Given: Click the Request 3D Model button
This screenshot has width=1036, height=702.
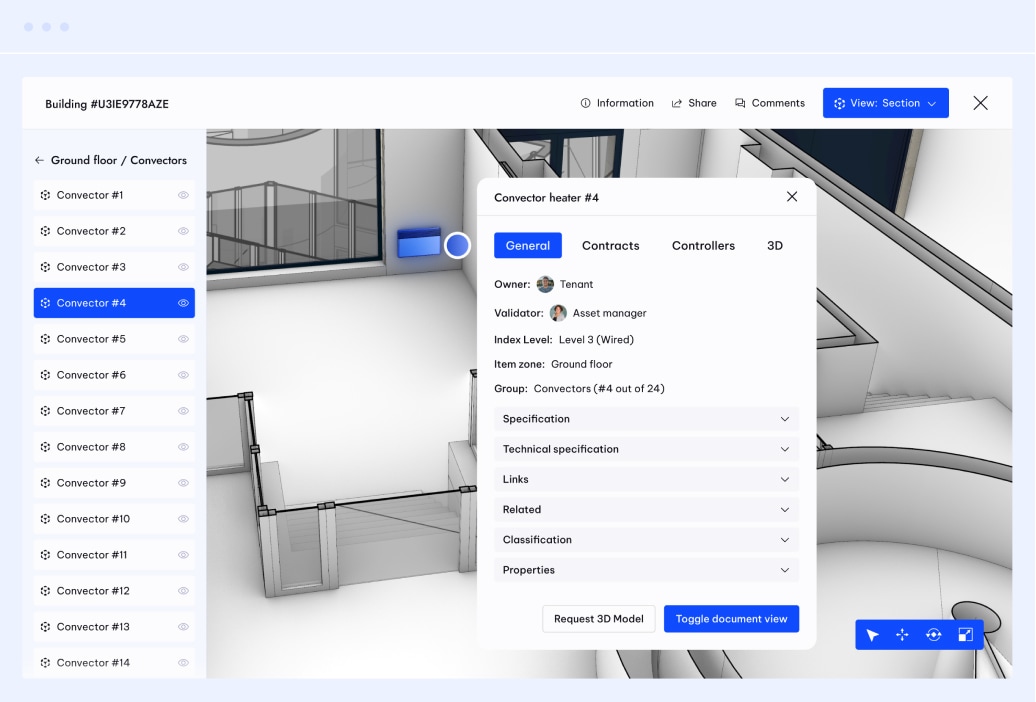Looking at the screenshot, I should 599,619.
